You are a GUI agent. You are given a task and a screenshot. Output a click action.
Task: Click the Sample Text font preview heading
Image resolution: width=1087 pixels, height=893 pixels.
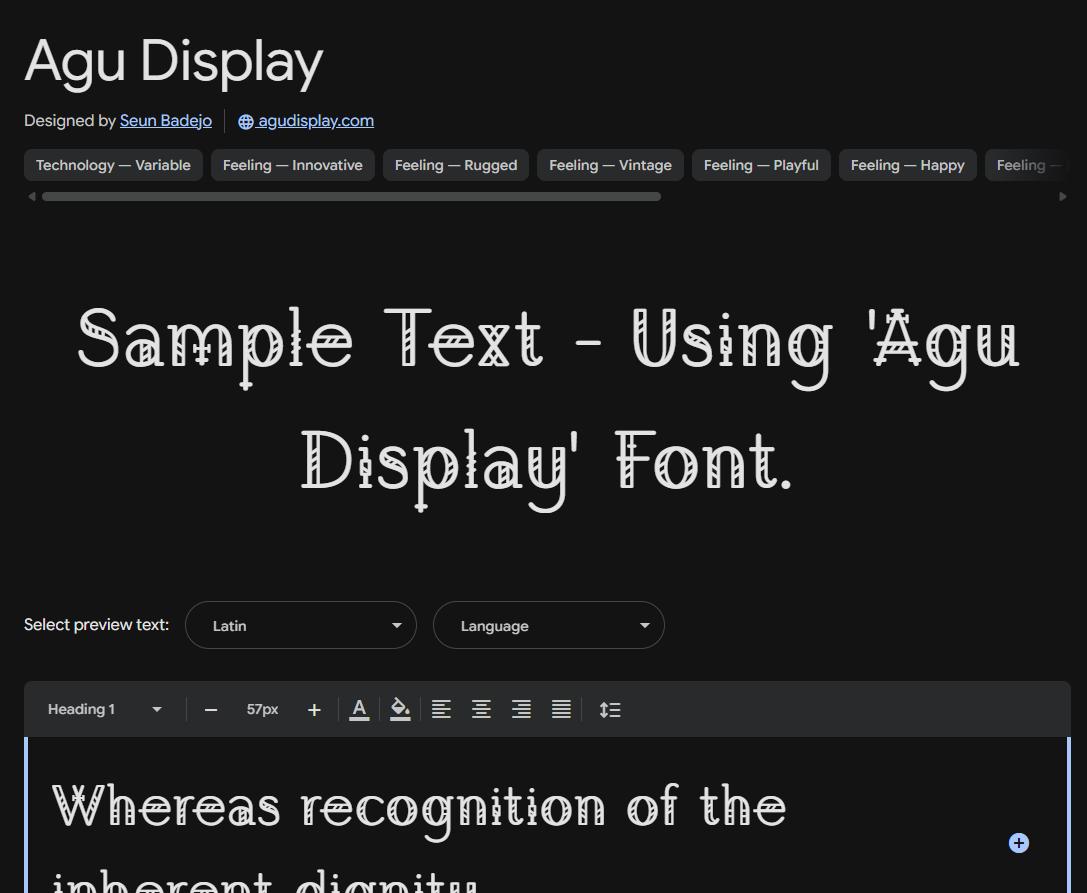pyautogui.click(x=548, y=409)
